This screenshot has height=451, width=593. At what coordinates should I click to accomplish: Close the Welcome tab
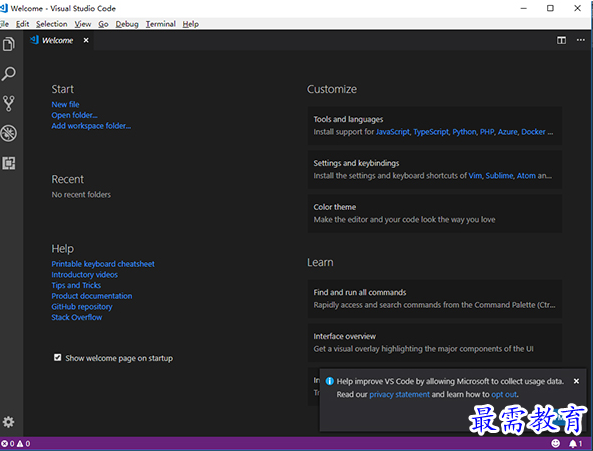tap(86, 40)
